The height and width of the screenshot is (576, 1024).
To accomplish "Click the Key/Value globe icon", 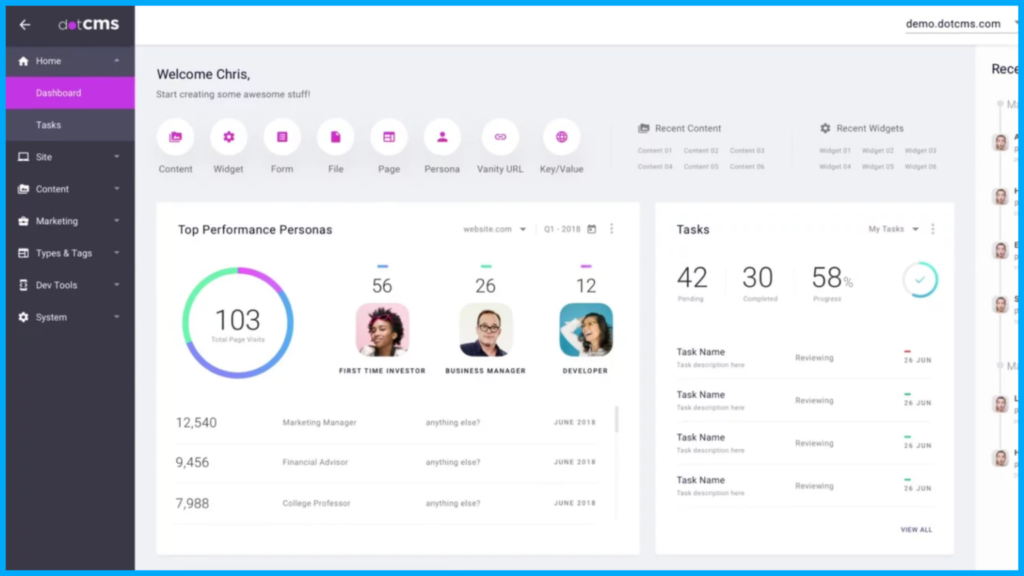I will (x=561, y=137).
